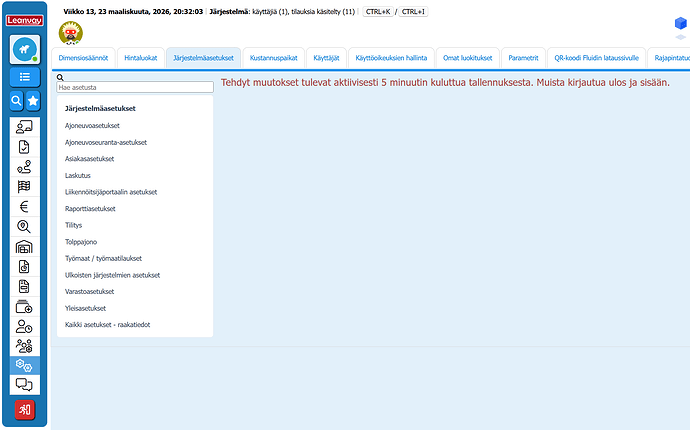Open the checkered flag sidebar icon
The height and width of the screenshot is (430, 690).
pos(24,187)
